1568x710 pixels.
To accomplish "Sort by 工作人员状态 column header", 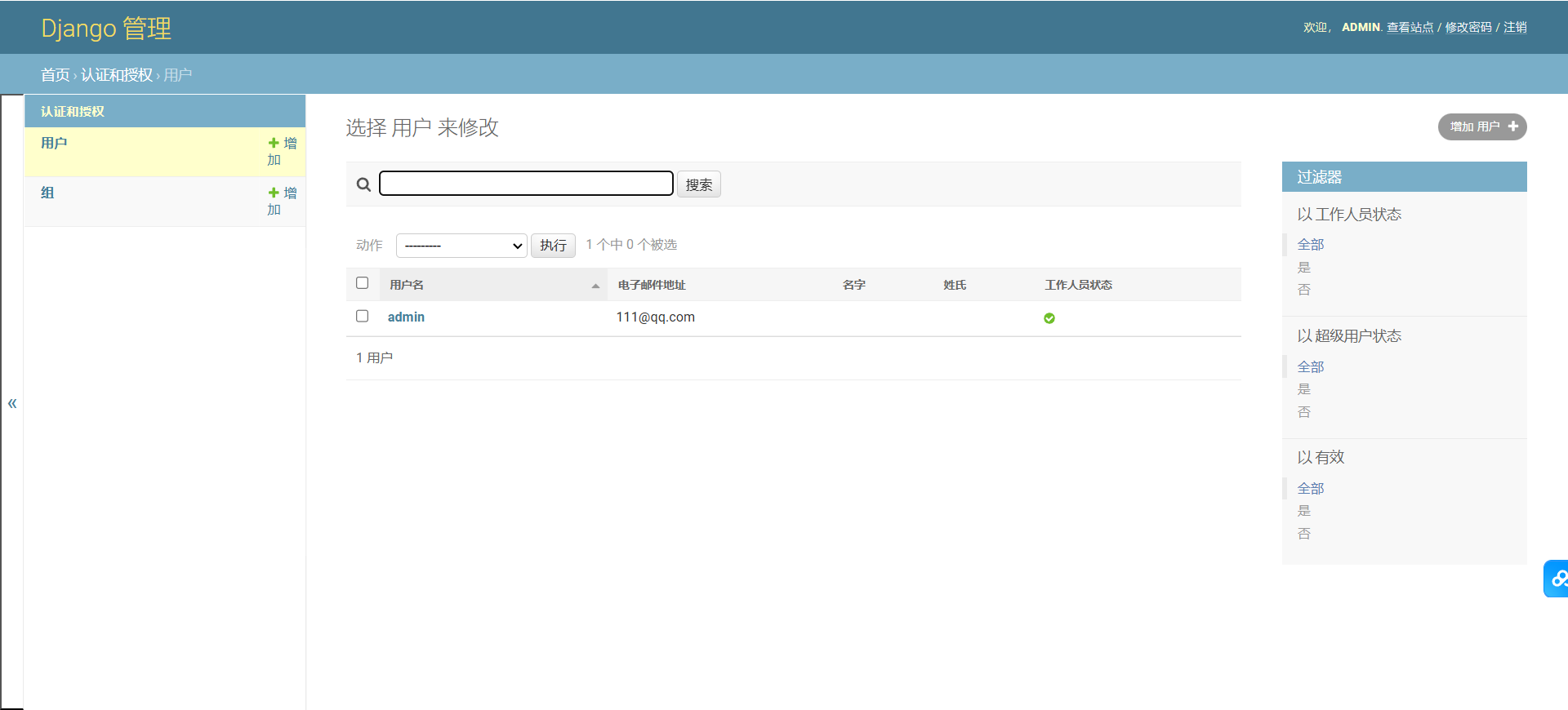I will [x=1078, y=285].
